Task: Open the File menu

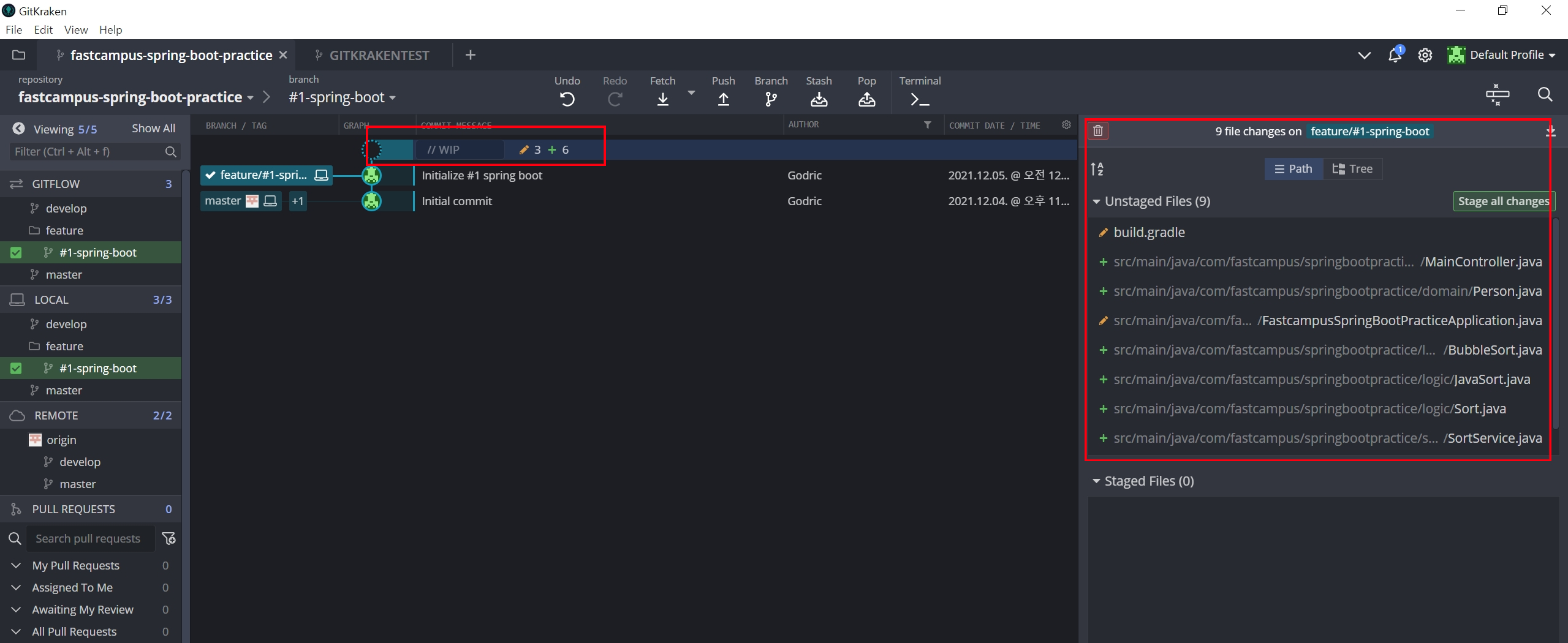Action: click(13, 29)
